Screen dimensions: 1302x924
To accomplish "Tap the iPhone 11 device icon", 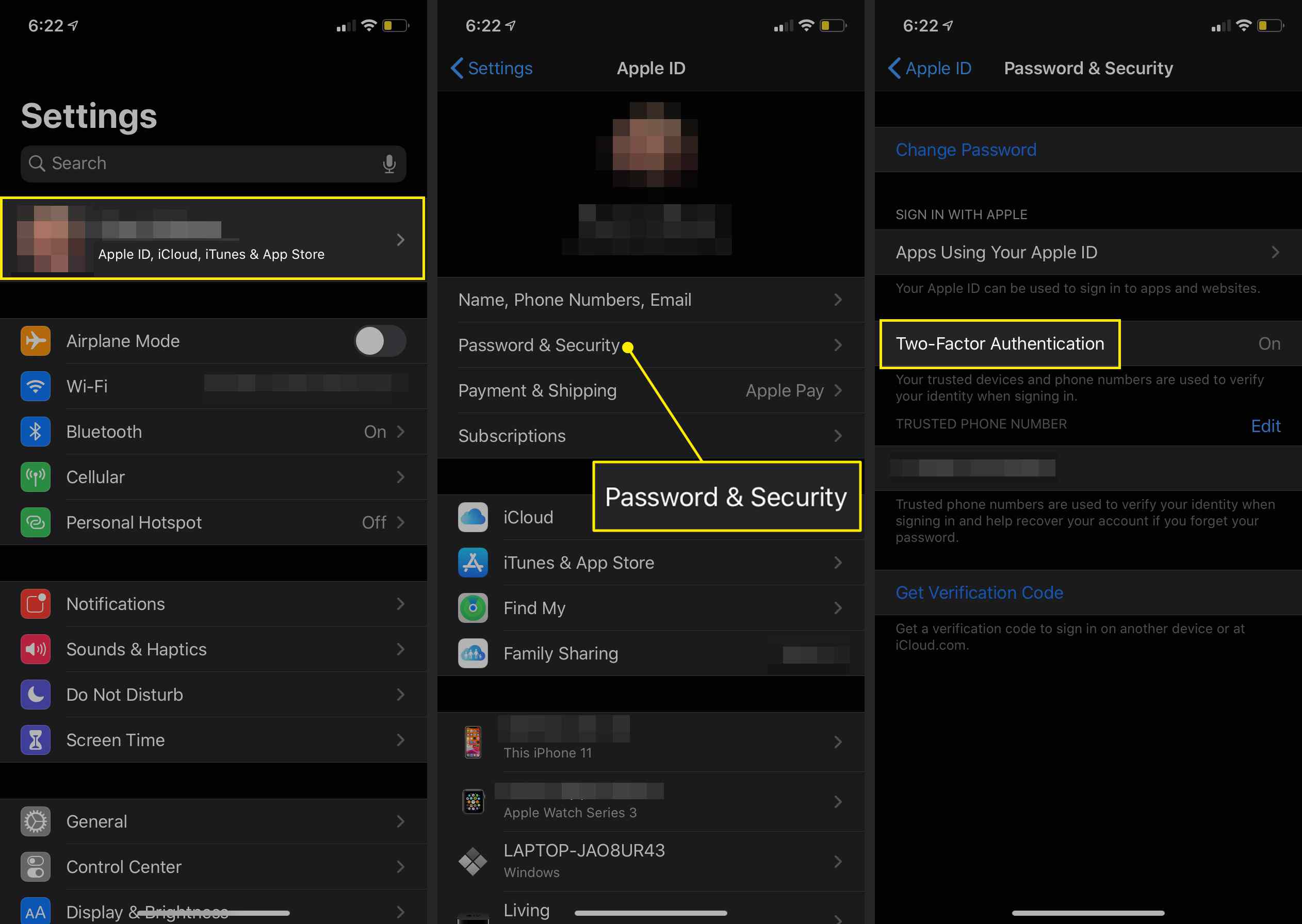I will pyautogui.click(x=473, y=742).
